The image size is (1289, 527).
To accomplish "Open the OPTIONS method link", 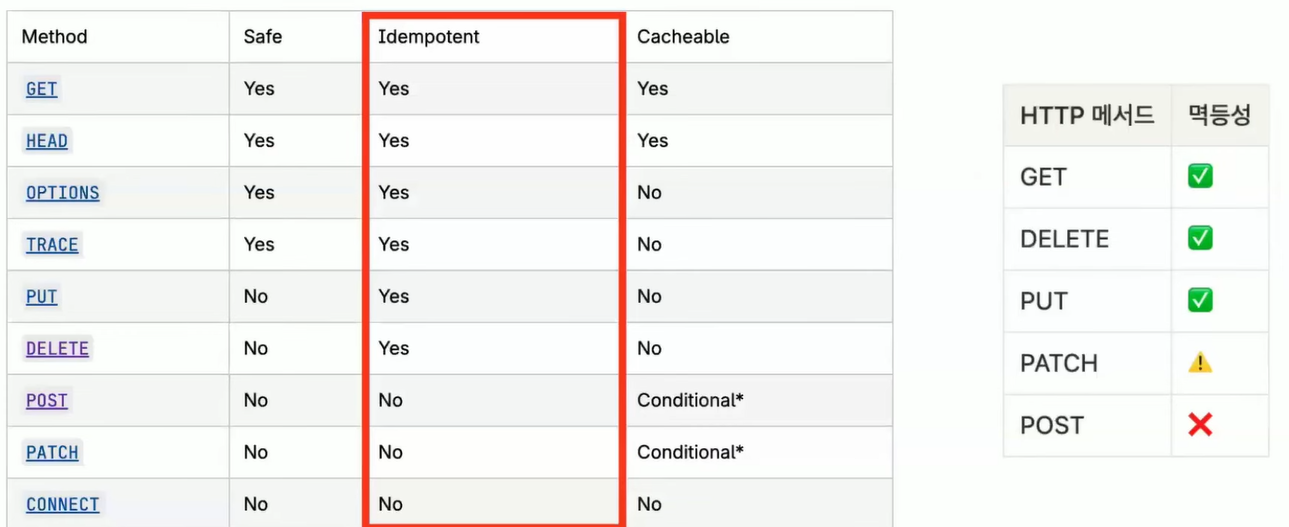I will (x=63, y=193).
